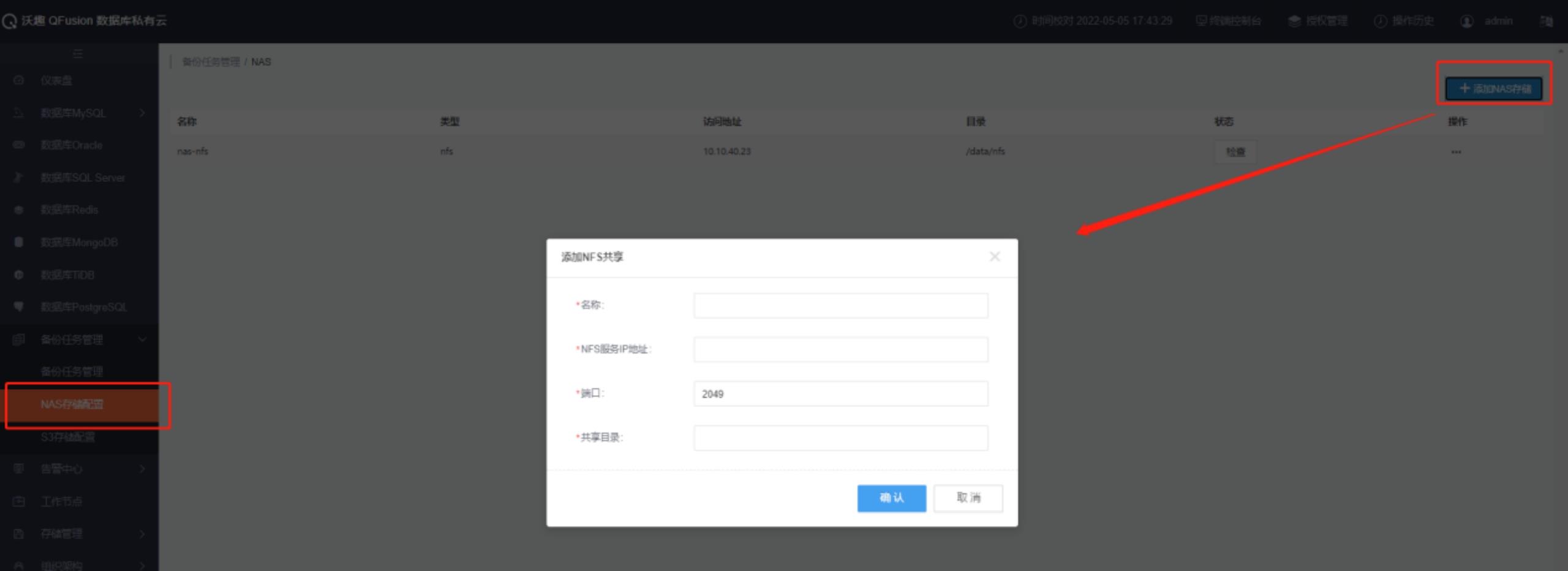Image resolution: width=1568 pixels, height=571 pixels.
Task: Open the 数据库PostgreSQL menu item
Action: pyautogui.click(x=84, y=306)
